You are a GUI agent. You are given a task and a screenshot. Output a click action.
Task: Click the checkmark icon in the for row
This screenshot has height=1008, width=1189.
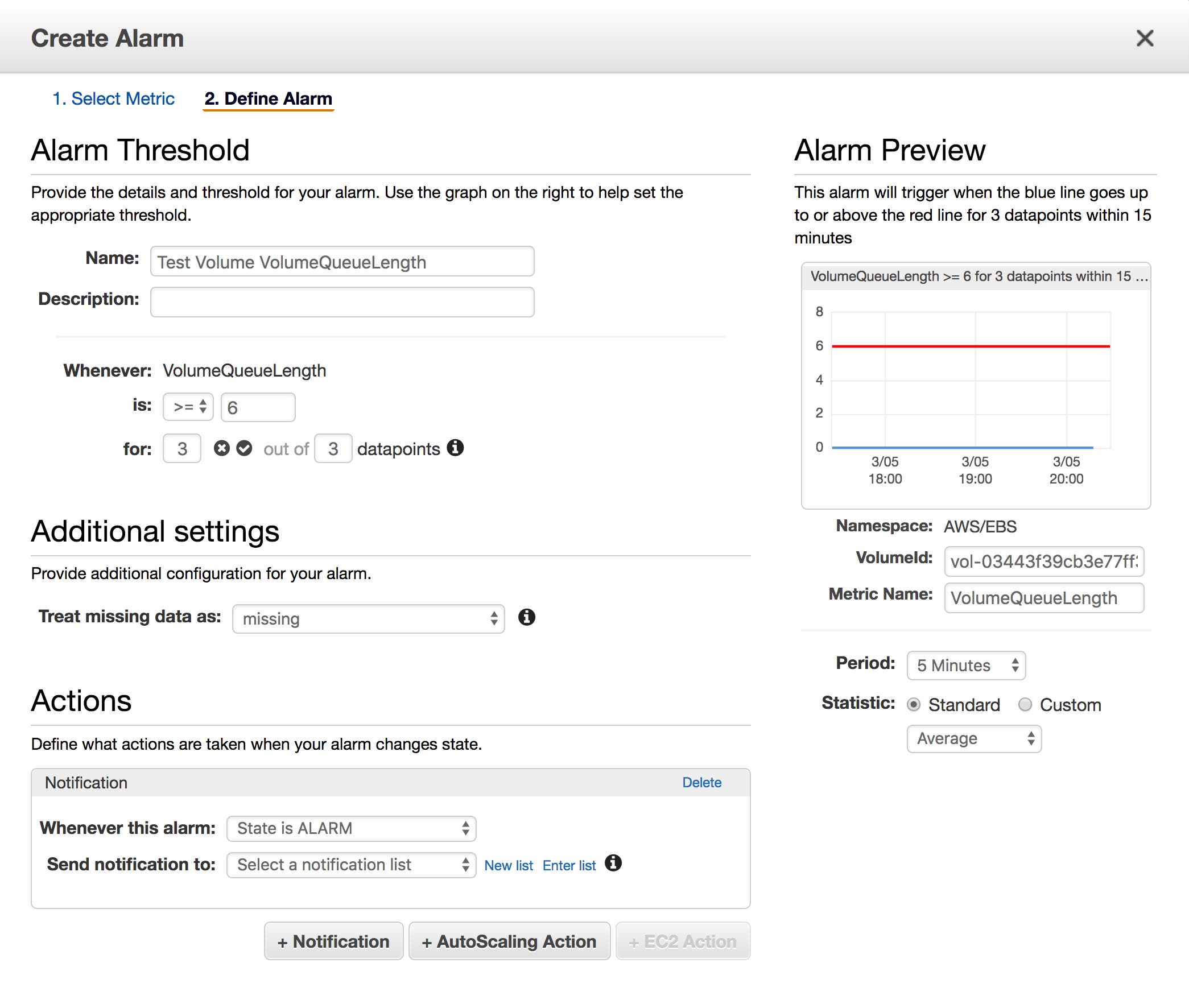coord(244,449)
